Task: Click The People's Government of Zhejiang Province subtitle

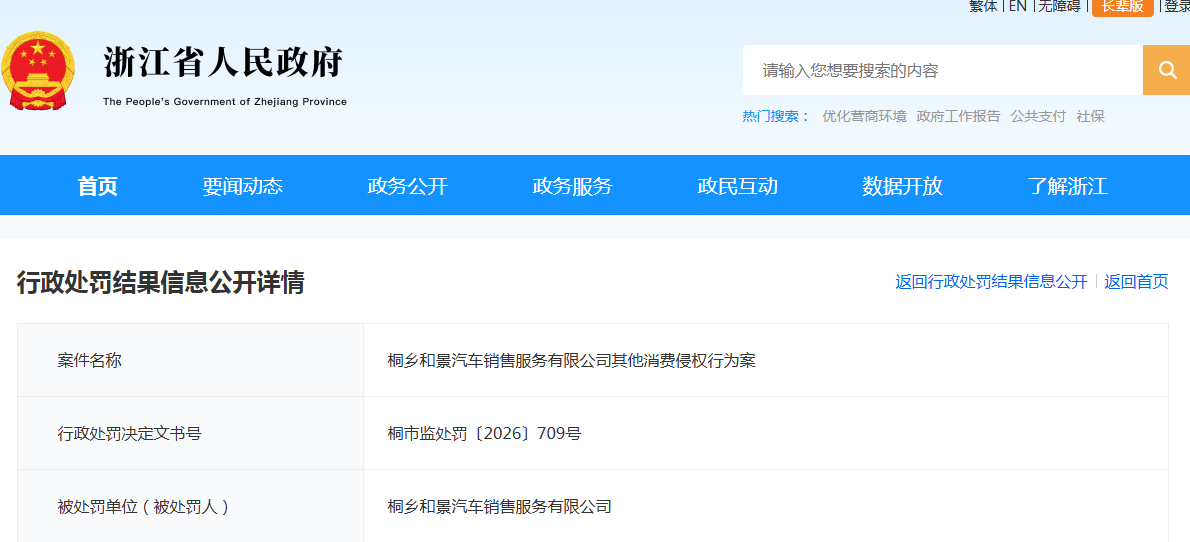Action: coord(225,102)
